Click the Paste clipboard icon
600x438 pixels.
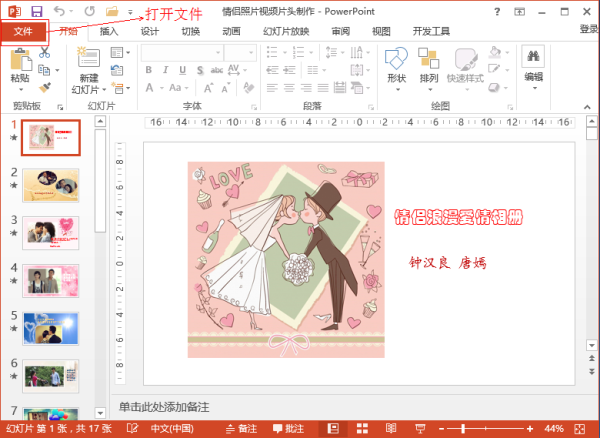click(21, 59)
